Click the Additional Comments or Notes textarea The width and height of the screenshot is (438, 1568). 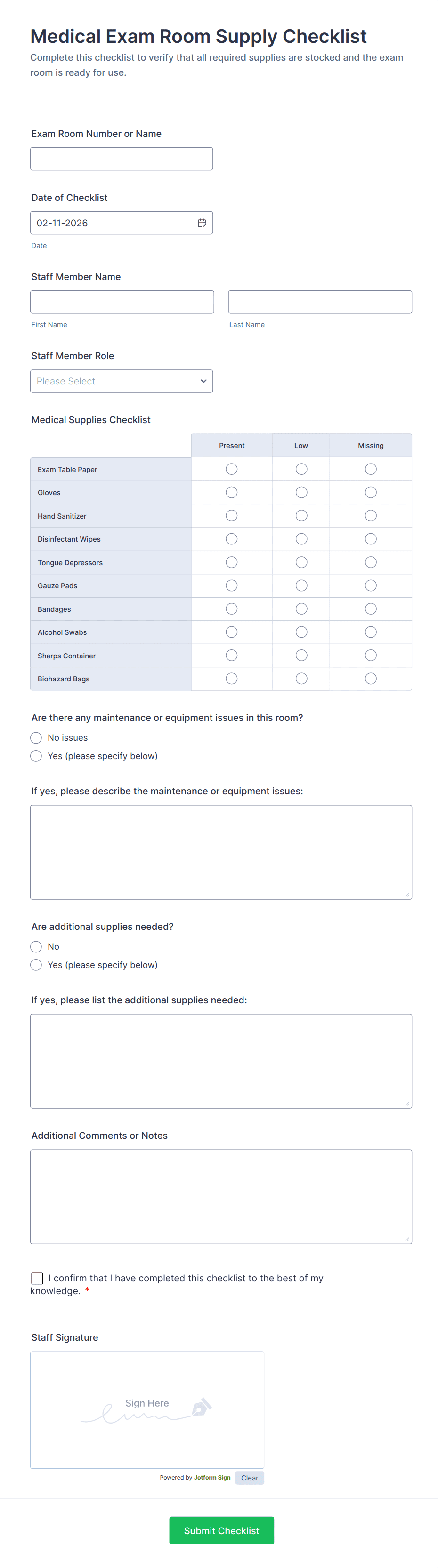(x=220, y=1196)
